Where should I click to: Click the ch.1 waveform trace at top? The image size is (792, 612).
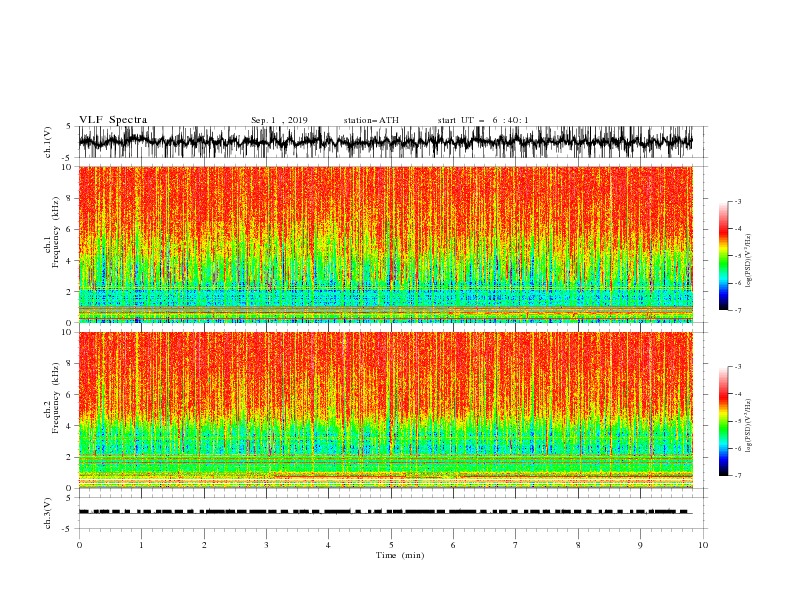[x=385, y=142]
